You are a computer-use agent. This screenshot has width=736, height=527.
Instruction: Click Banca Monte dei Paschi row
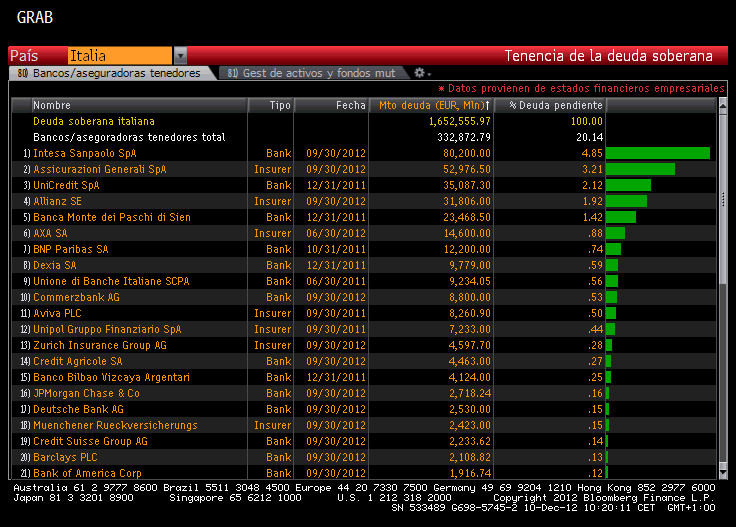click(x=111, y=217)
